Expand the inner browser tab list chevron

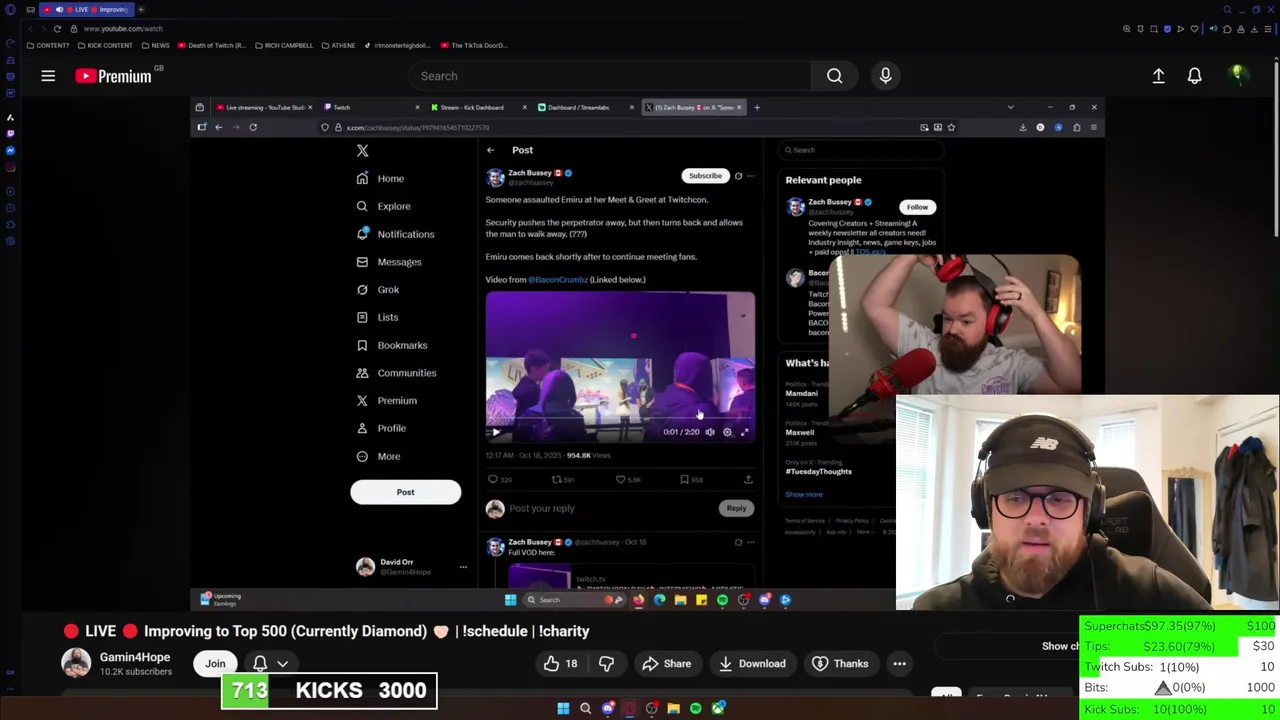1010,107
